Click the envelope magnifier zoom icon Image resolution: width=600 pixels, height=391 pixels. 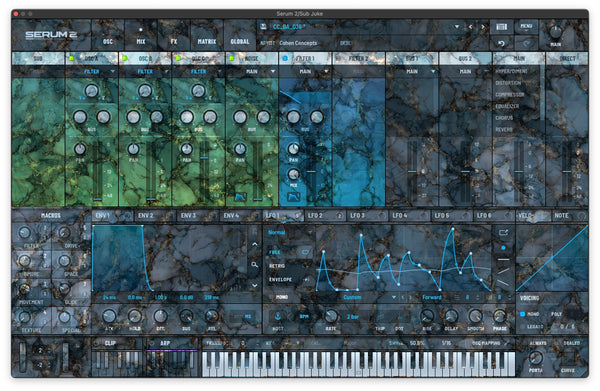254,264
